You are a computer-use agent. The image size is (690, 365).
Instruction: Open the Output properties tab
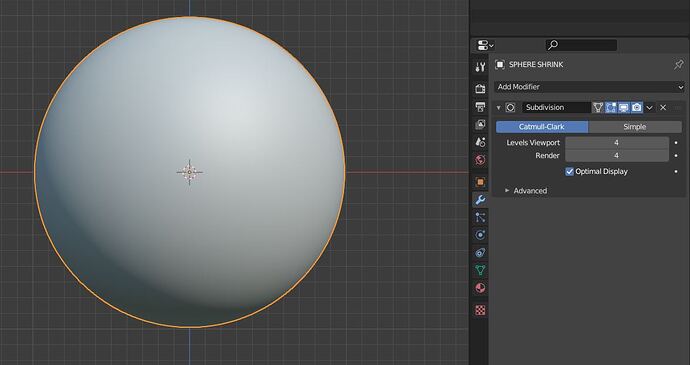pos(480,107)
